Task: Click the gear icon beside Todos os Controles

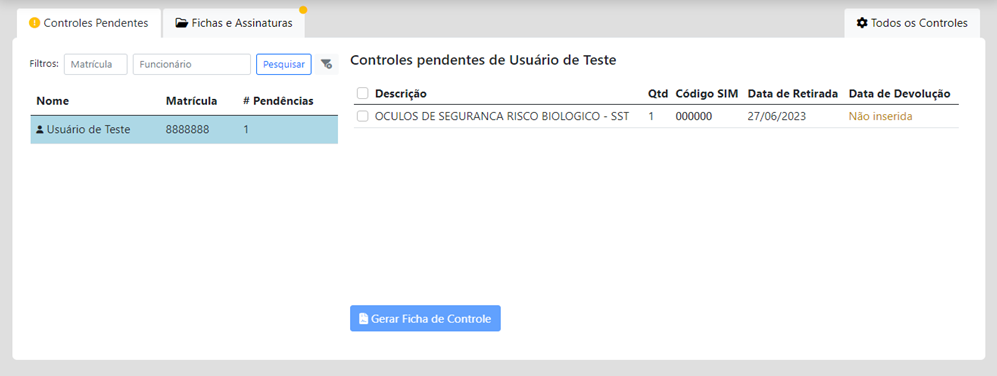Action: [862, 24]
